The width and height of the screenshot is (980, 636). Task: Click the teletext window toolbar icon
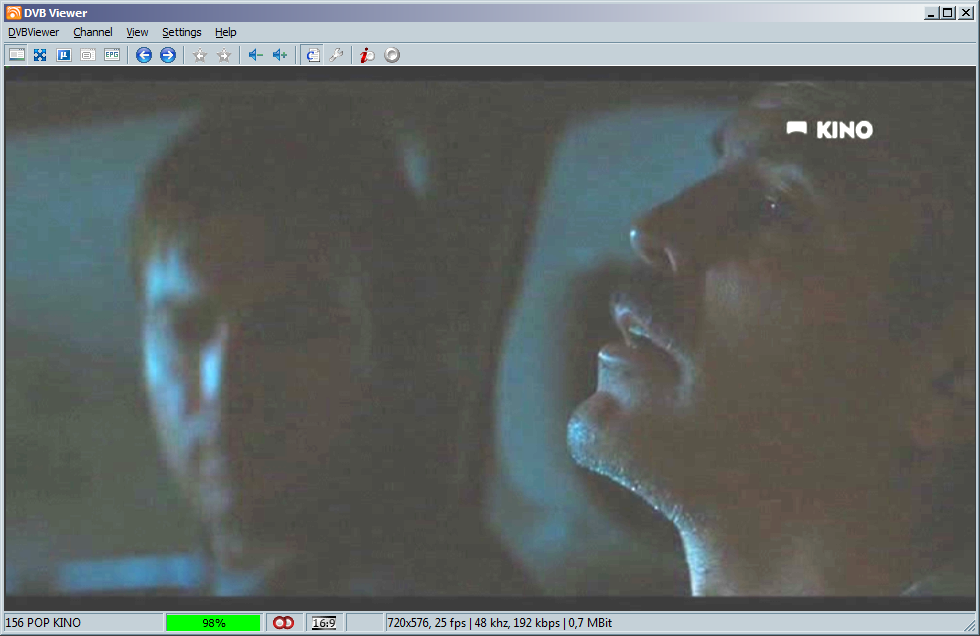pos(88,55)
